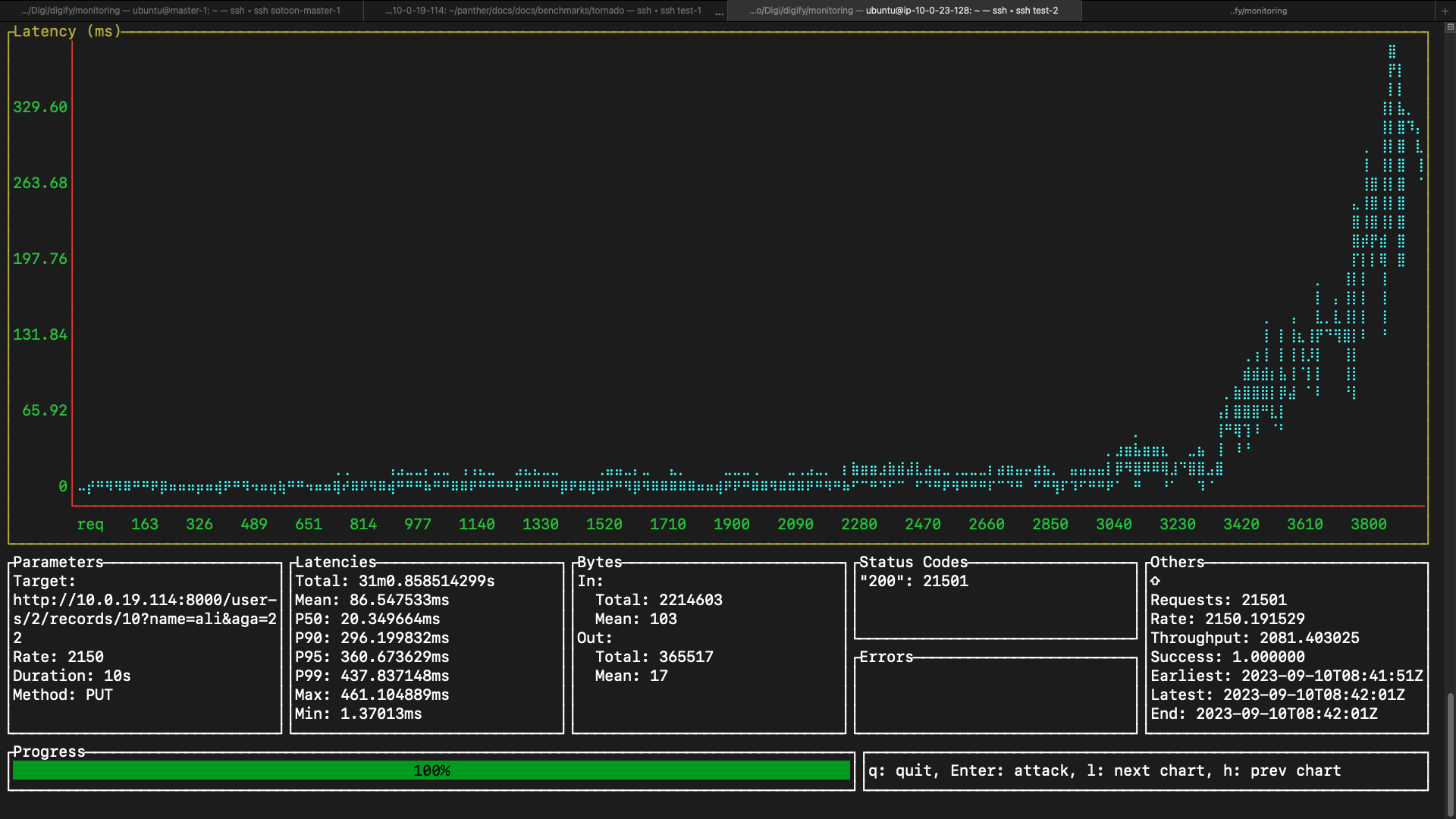Click the 'h: prev chart' hint
Screen dimensions: 1456x819
coord(1282,770)
